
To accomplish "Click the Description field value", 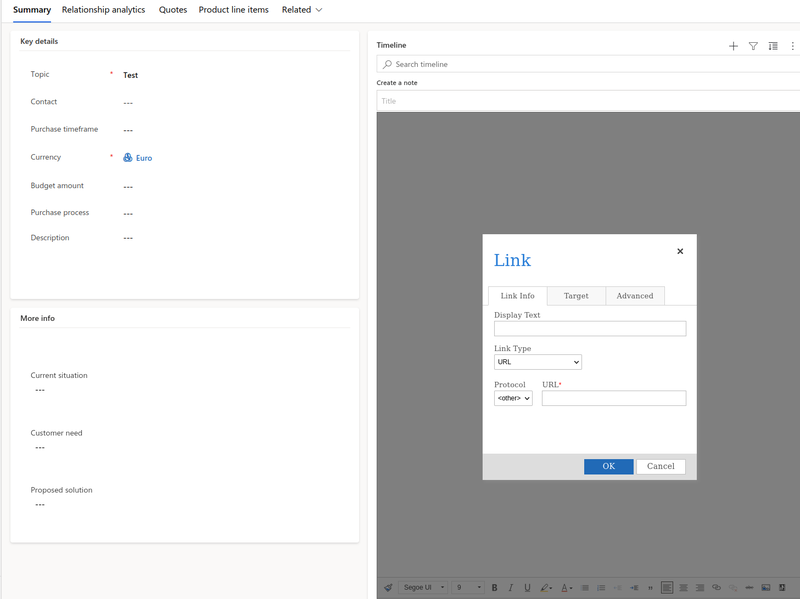I will (x=128, y=238).
